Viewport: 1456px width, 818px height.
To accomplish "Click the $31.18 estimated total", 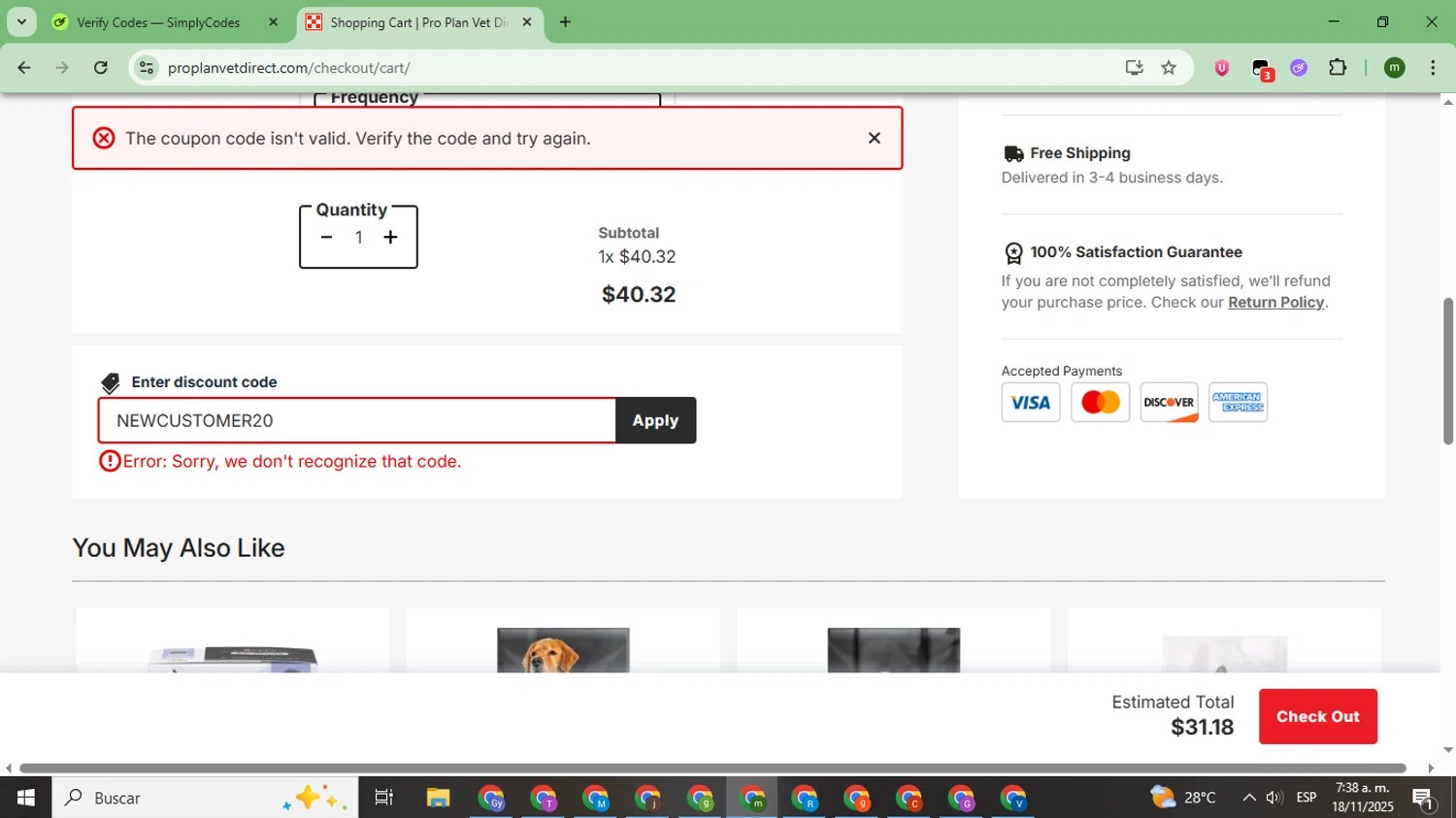I will (x=1202, y=727).
